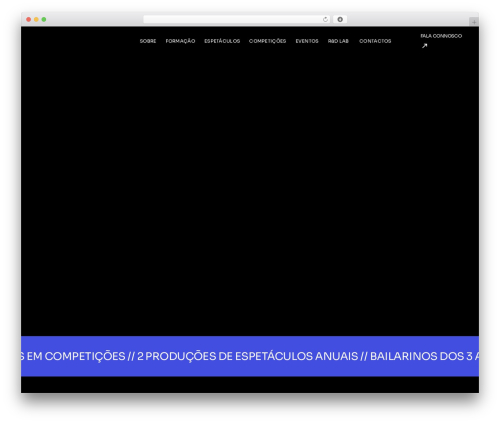Open the RBD LAB section
The width and height of the screenshot is (500, 423).
coord(338,41)
